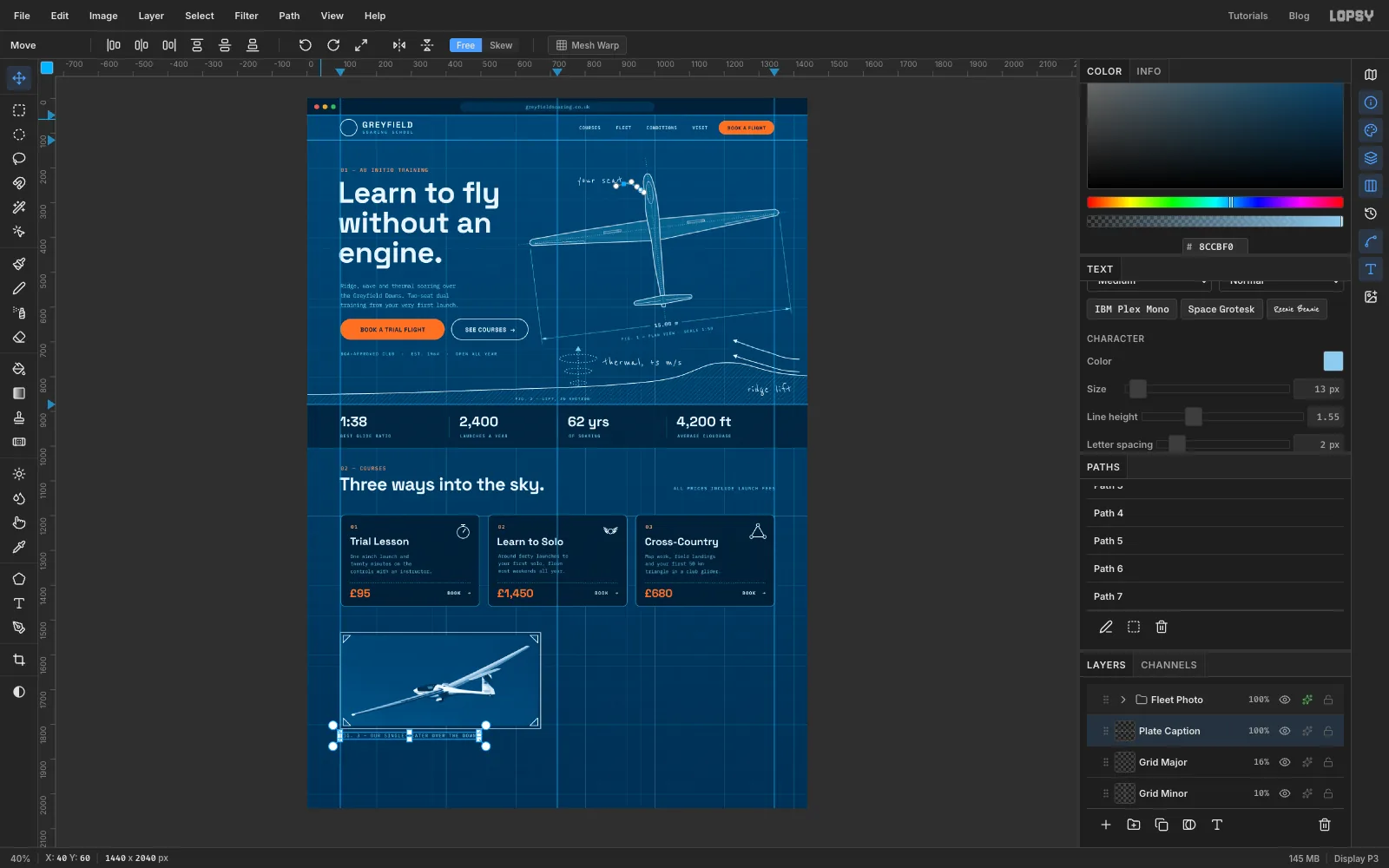Viewport: 1389px width, 868px height.
Task: Choose the Space Grotesk font
Action: pos(1221,309)
